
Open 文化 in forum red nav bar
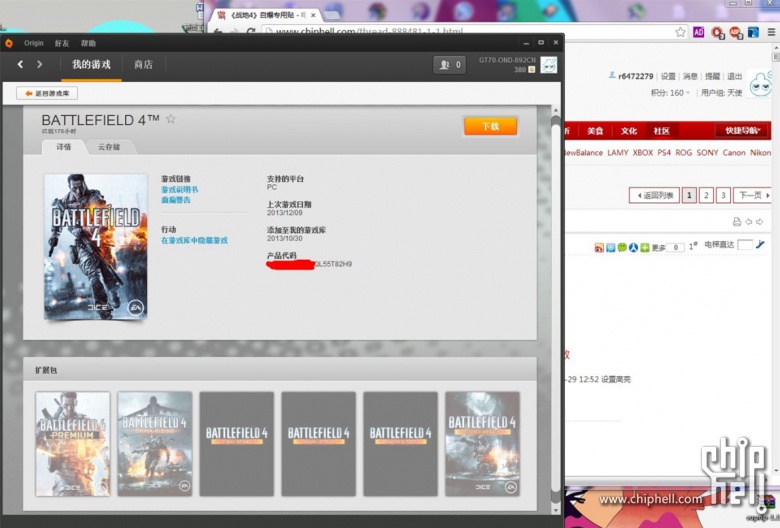pyautogui.click(x=629, y=131)
